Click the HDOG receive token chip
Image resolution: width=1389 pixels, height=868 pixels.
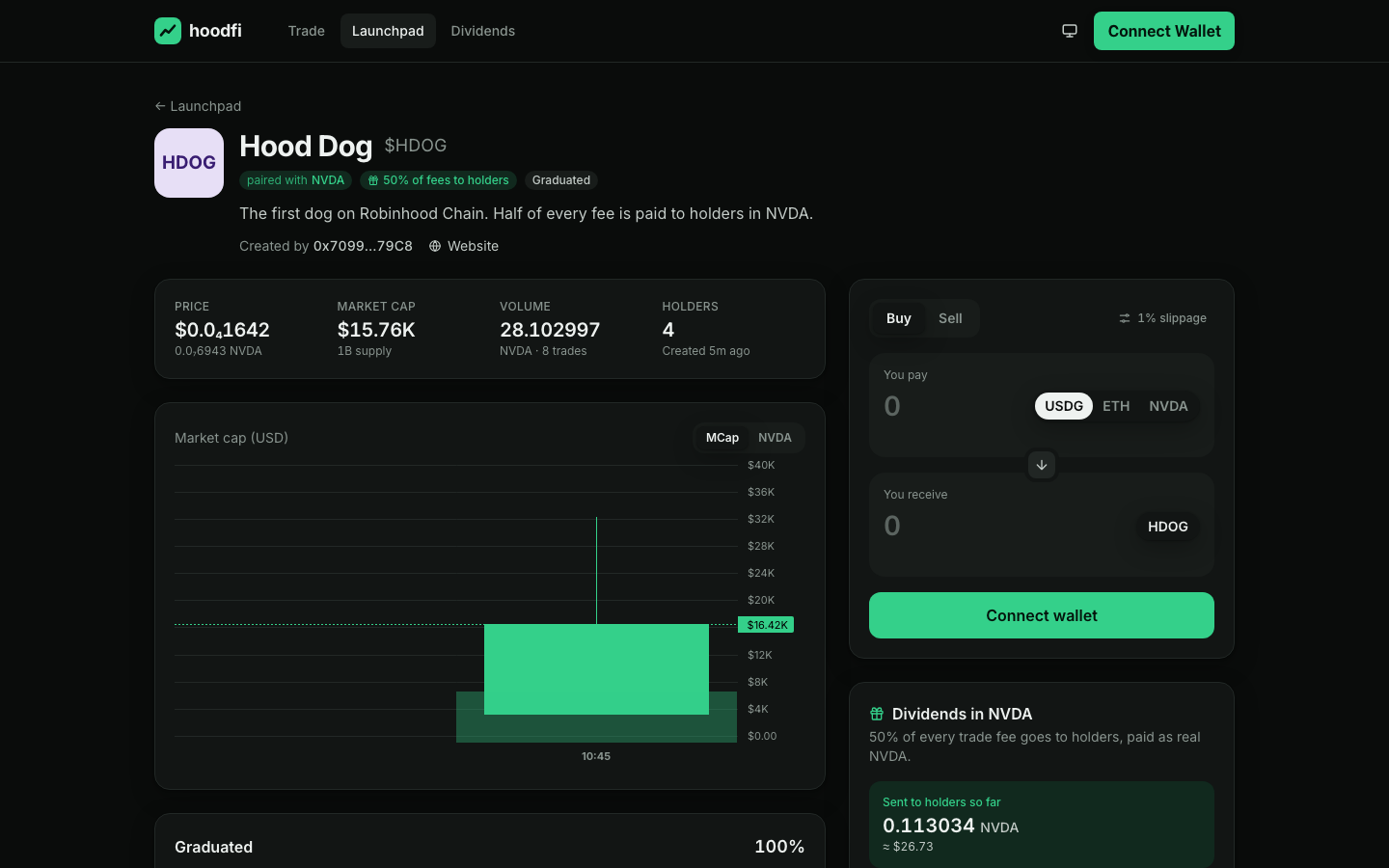1168,527
